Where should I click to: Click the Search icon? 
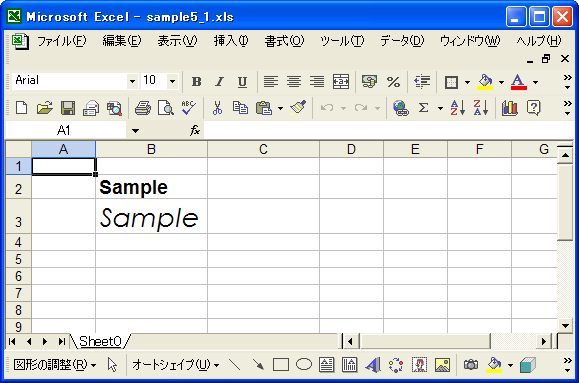(x=114, y=108)
